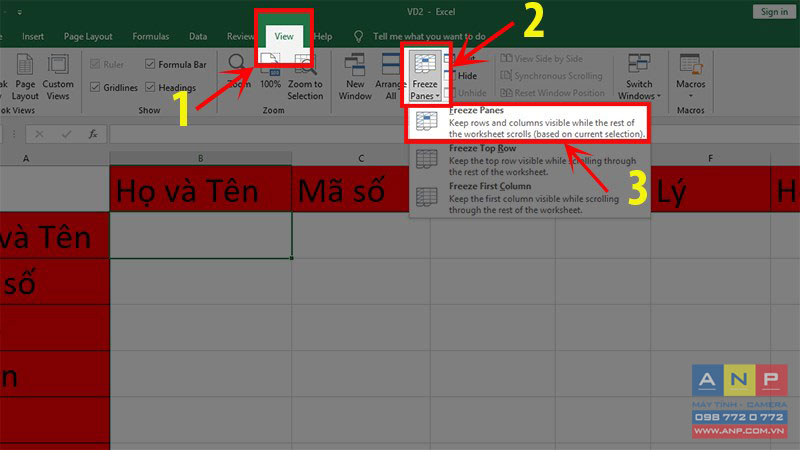Screen dimensions: 800x450
Task: Click the 'Họ và Tên' header cell
Action: (x=201, y=189)
